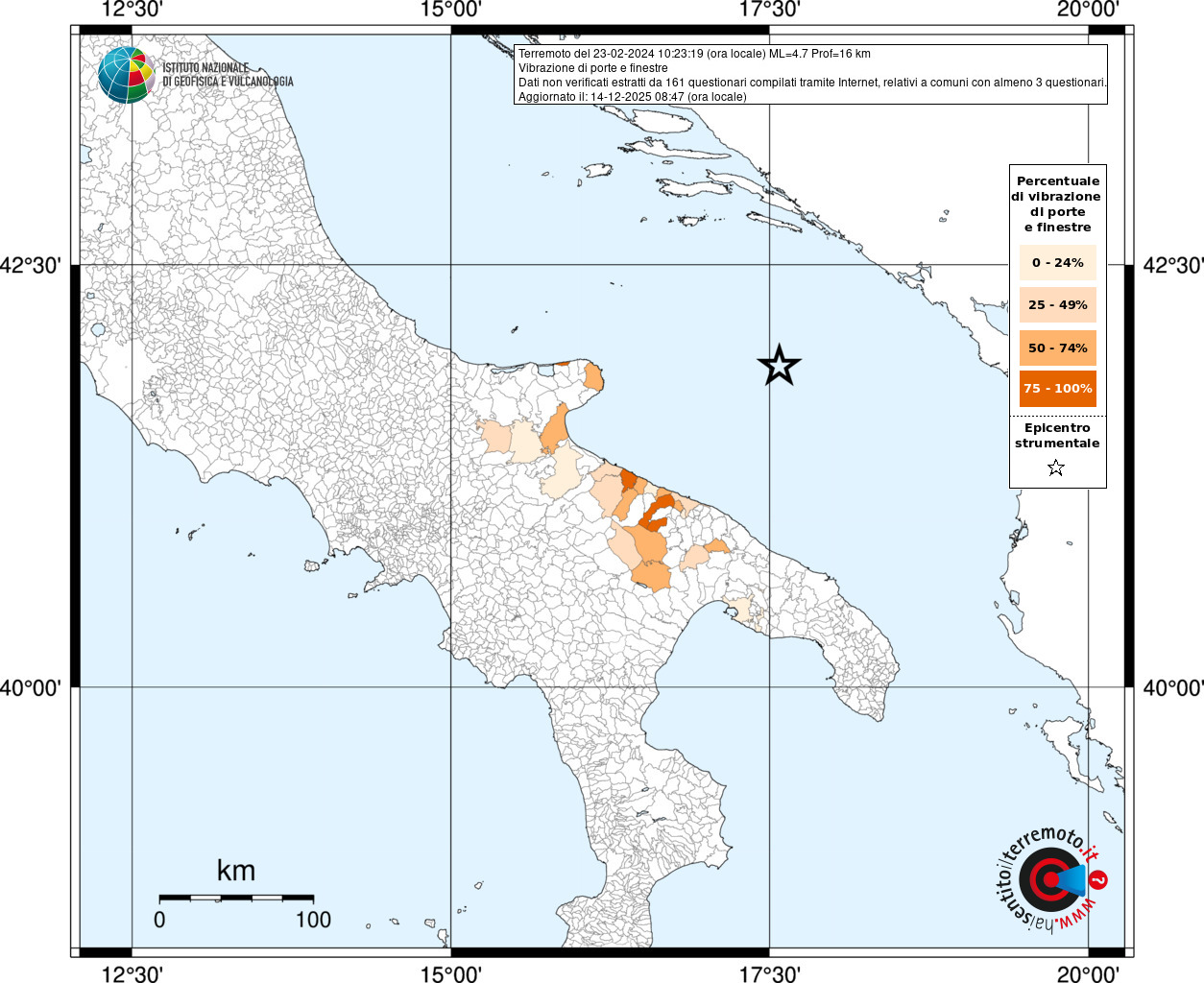Select the 75 - 100% legend swatch

(x=1057, y=389)
